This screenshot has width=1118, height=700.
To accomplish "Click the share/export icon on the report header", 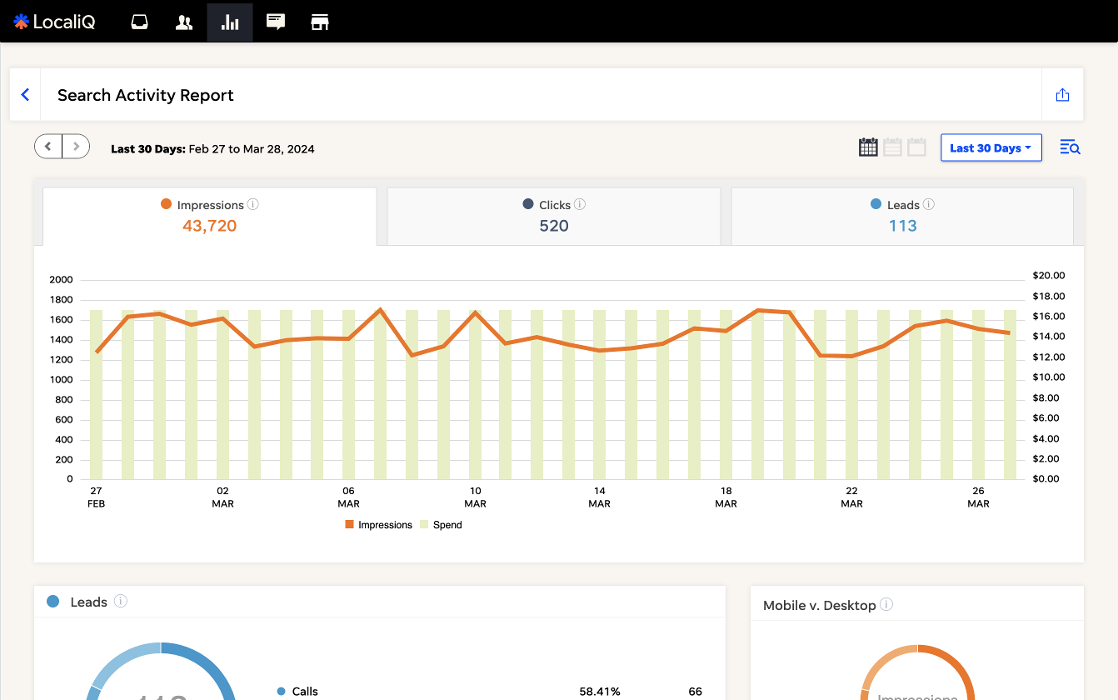I will pyautogui.click(x=1062, y=95).
